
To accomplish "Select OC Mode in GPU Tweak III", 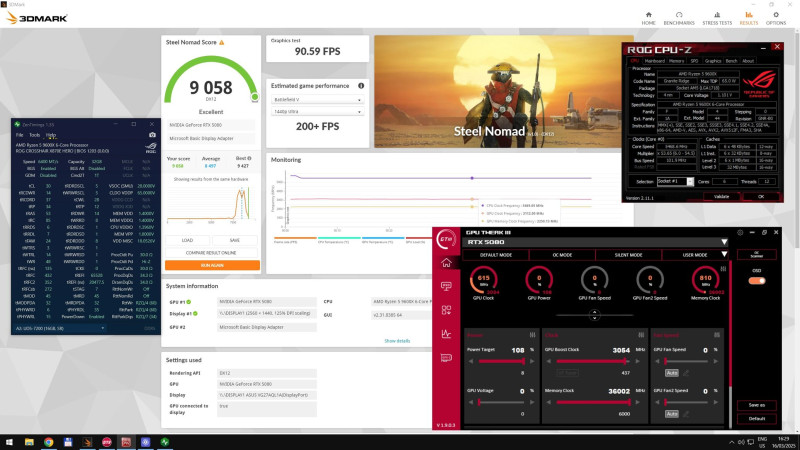I will (562, 255).
